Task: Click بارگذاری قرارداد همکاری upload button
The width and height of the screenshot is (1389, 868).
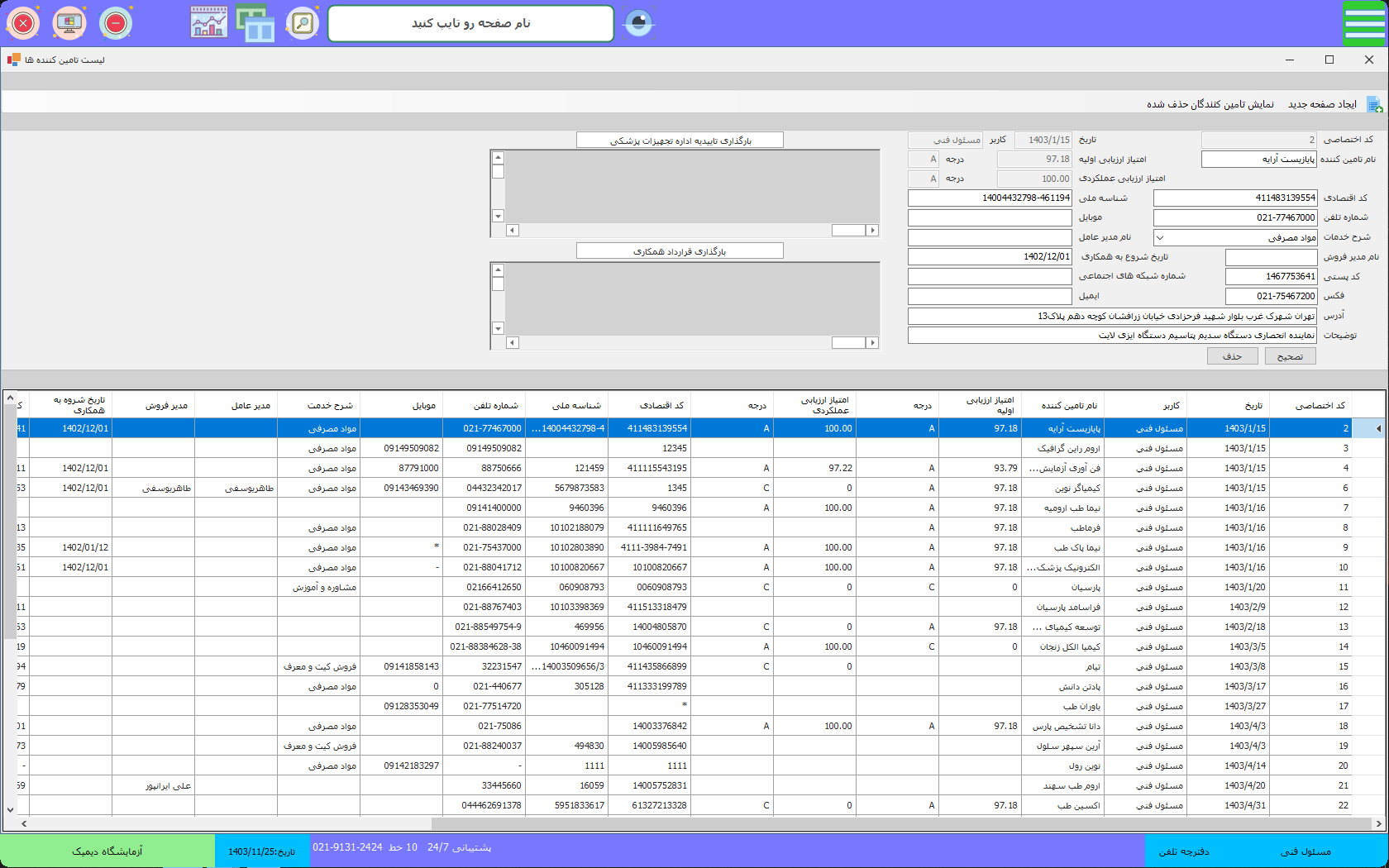Action: pyautogui.click(x=680, y=251)
